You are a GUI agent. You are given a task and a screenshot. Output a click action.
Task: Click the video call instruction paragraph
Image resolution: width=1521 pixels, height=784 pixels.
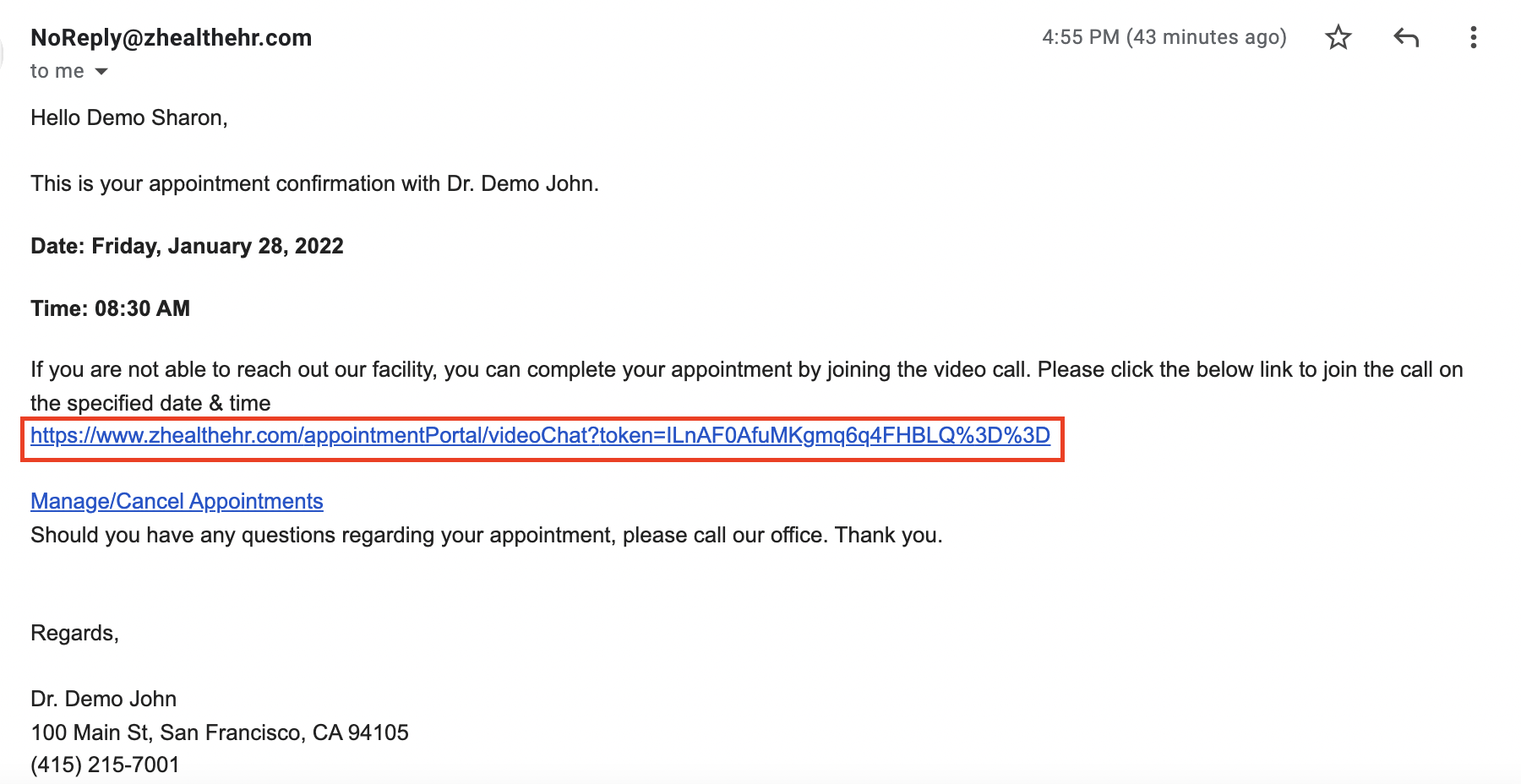click(x=747, y=386)
